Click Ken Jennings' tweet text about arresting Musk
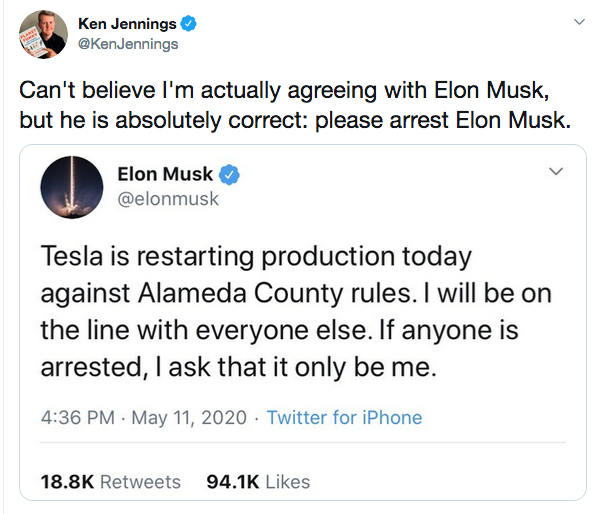Viewport: 602px width, 514px height. [x=295, y=105]
